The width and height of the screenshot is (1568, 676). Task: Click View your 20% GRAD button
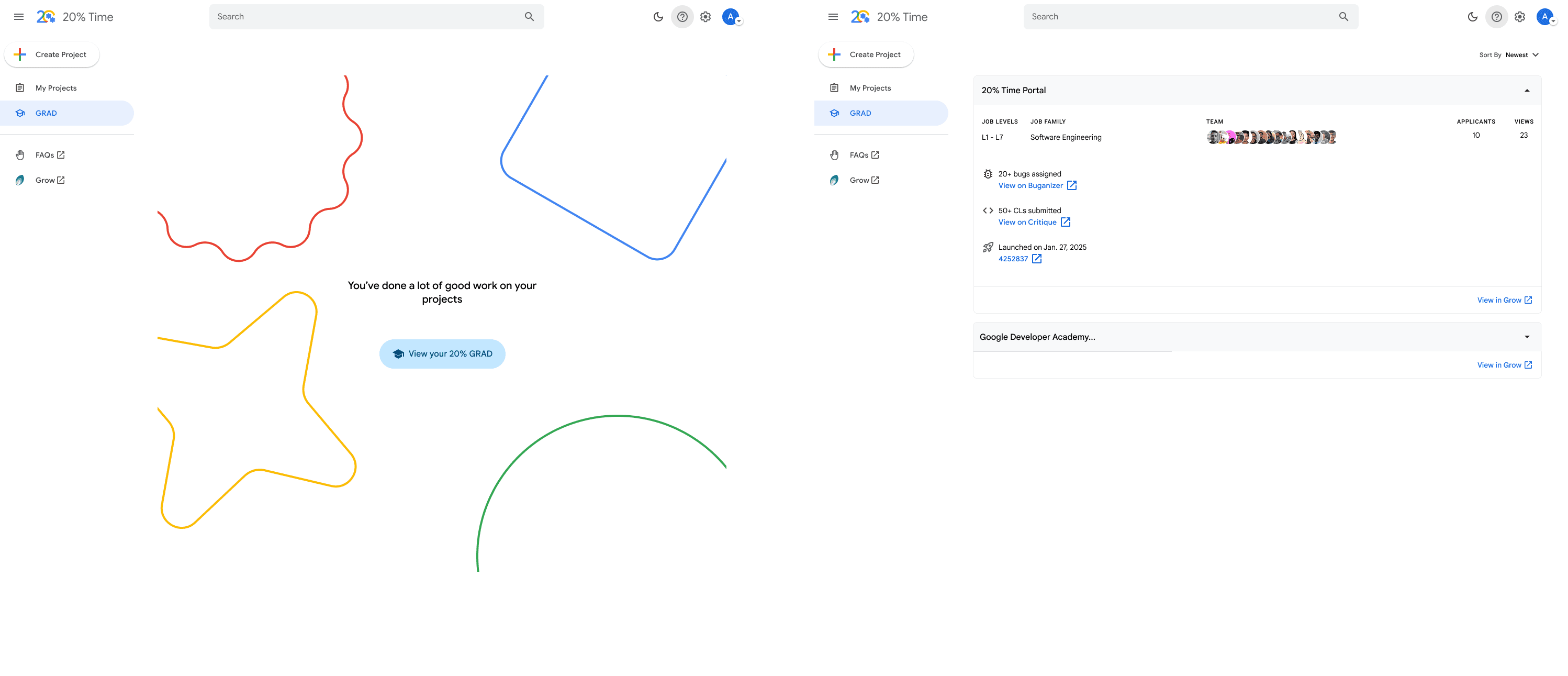442,354
